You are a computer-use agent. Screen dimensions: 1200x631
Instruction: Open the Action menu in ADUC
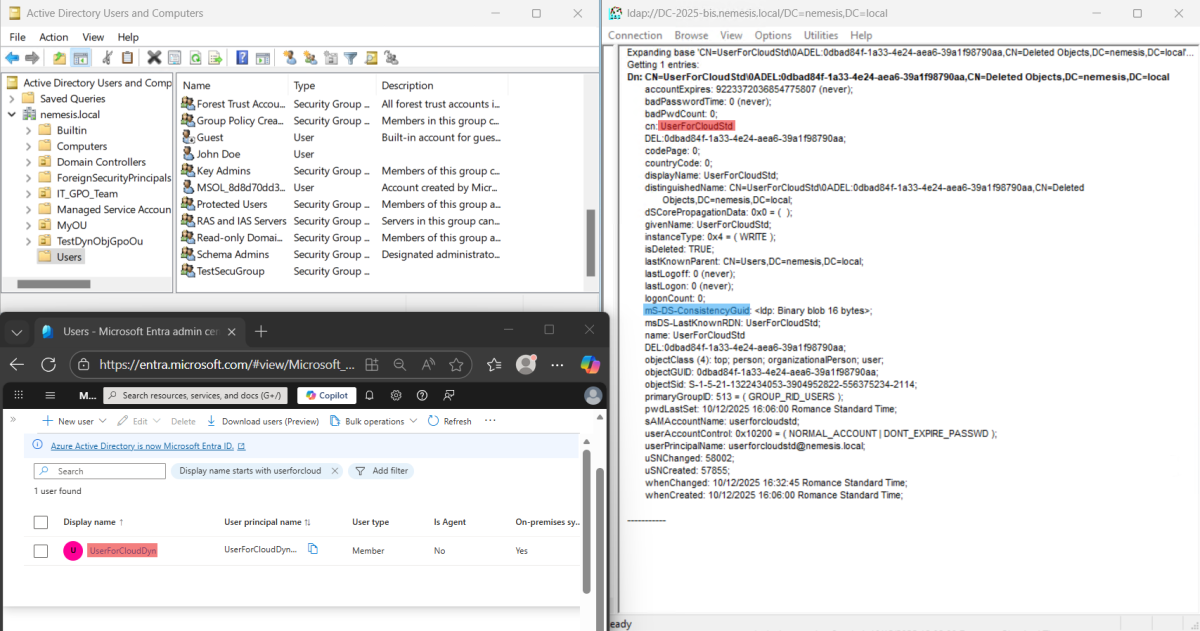[x=54, y=37]
